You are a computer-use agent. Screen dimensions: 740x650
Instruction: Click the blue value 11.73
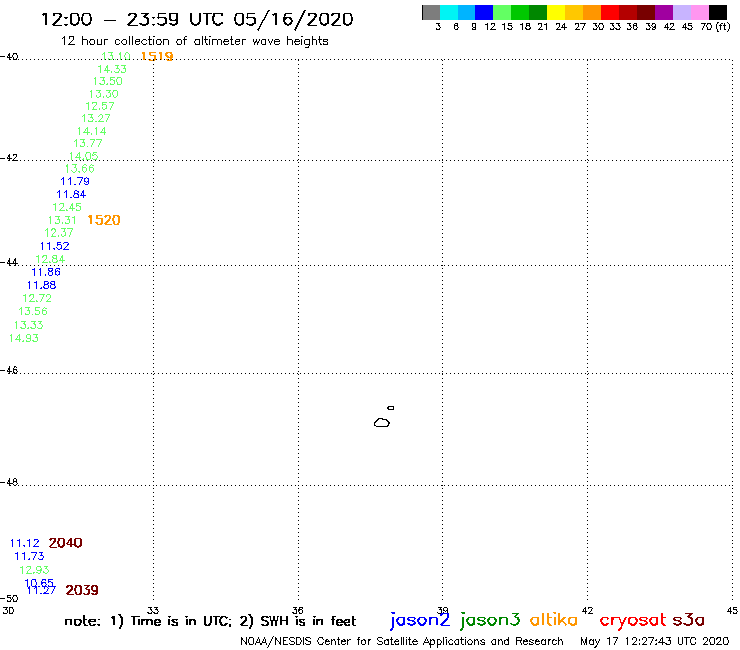(29, 556)
